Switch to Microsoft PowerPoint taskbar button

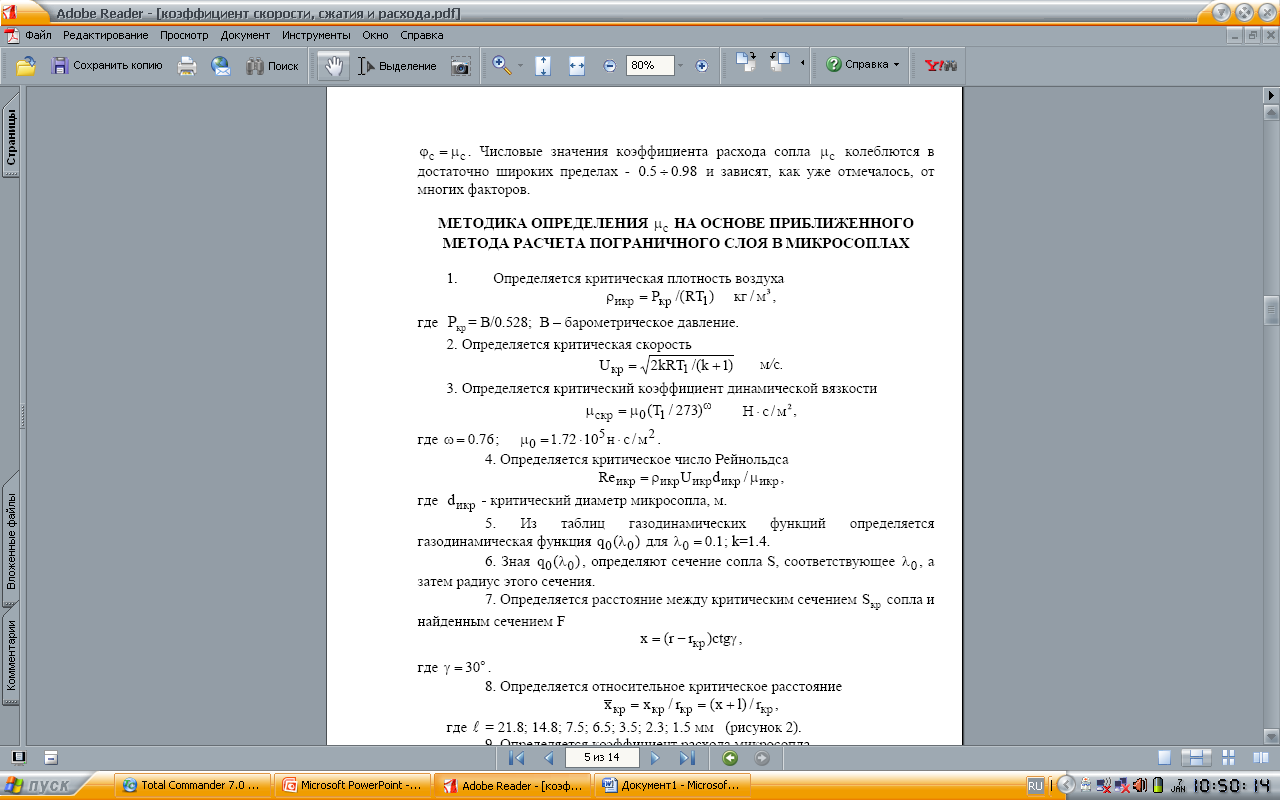[353, 786]
